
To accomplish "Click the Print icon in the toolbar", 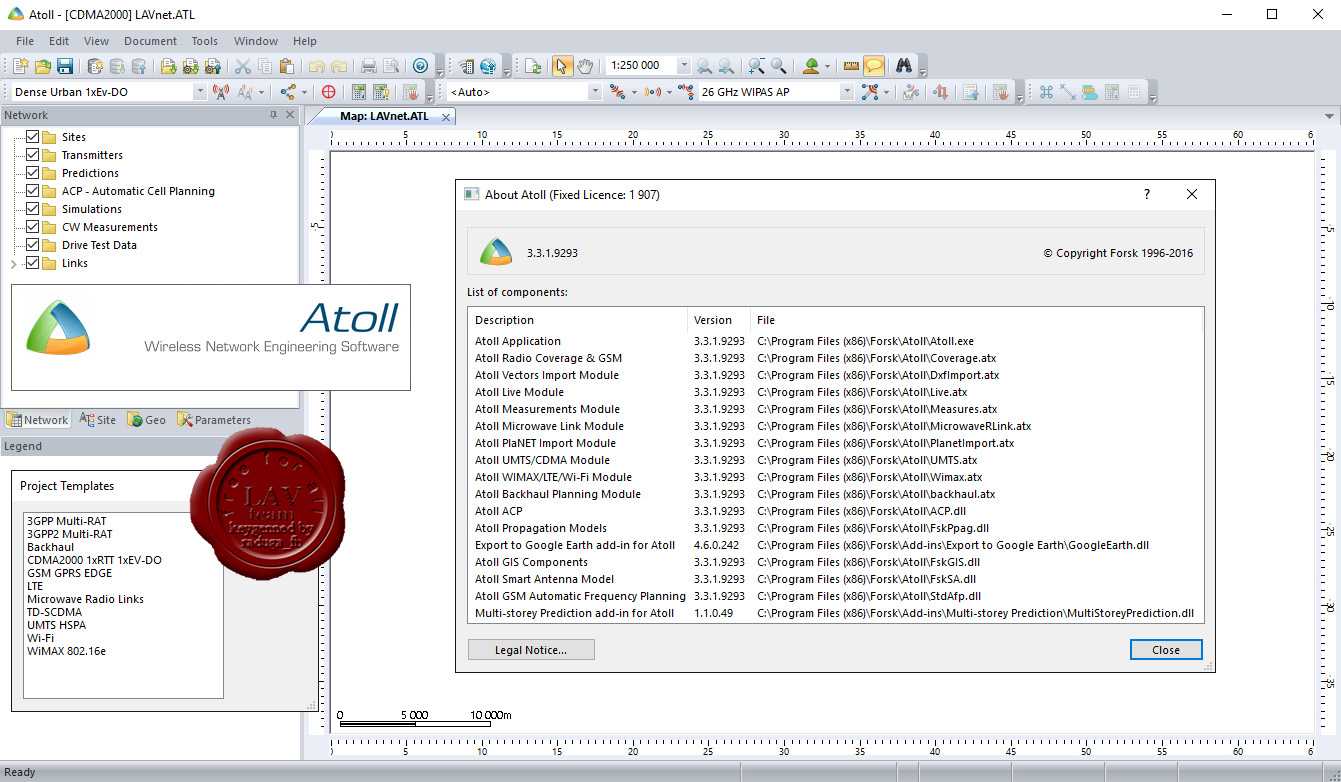I will [x=368, y=66].
